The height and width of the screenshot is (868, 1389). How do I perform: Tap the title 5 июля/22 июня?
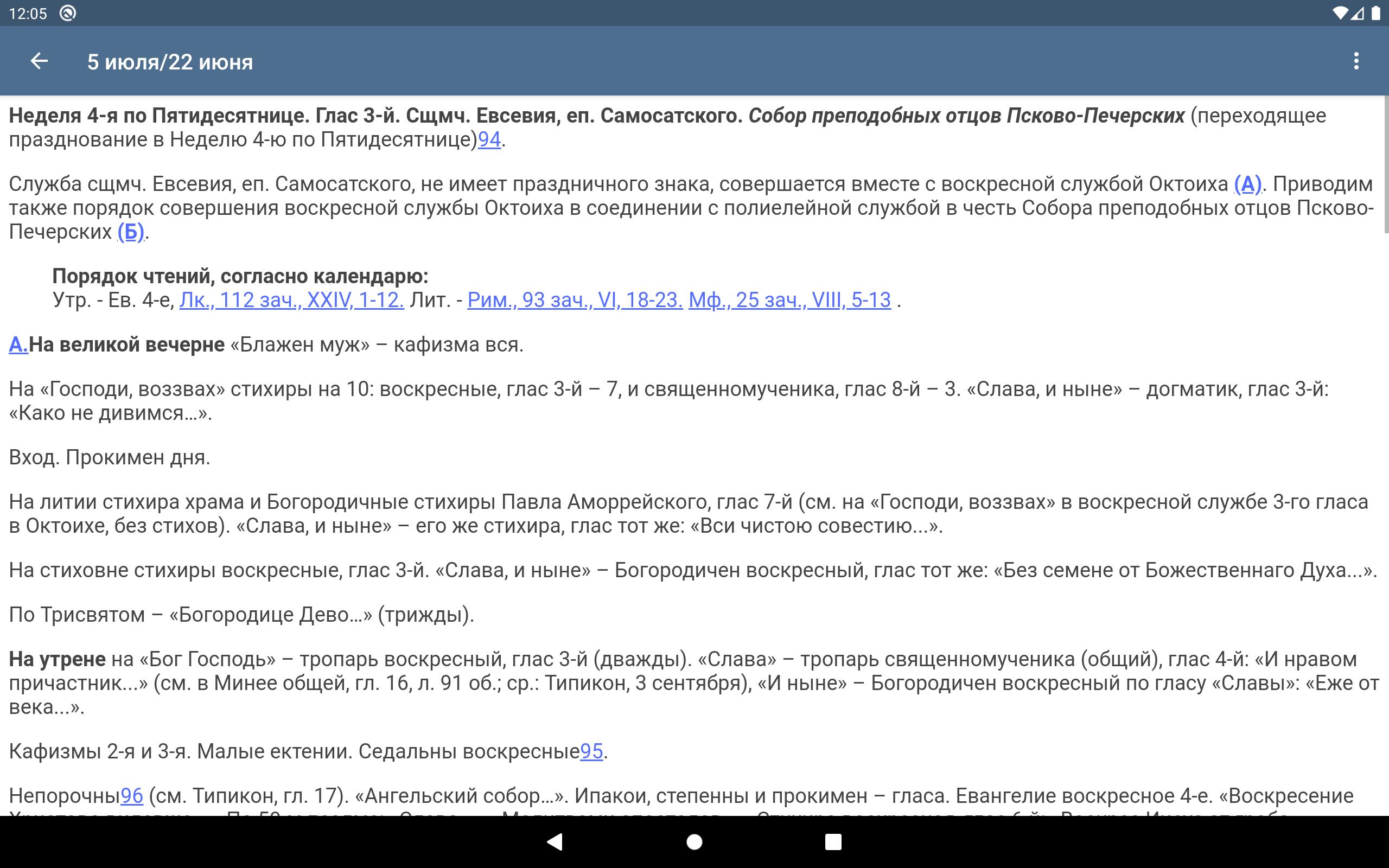pos(170,62)
